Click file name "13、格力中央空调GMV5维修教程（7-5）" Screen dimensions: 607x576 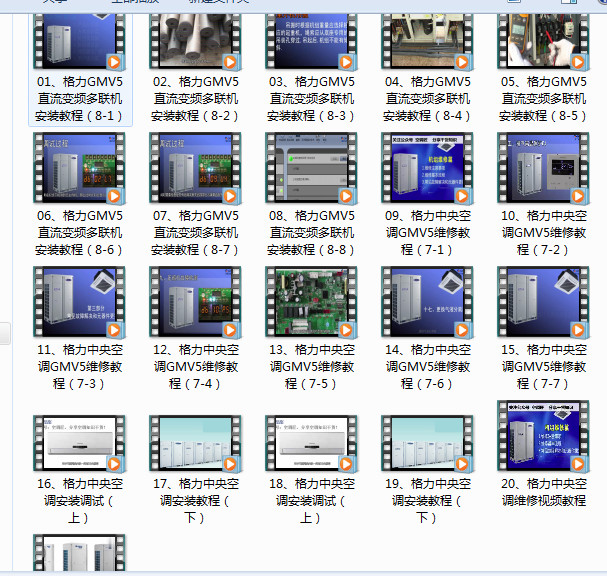click(x=311, y=367)
